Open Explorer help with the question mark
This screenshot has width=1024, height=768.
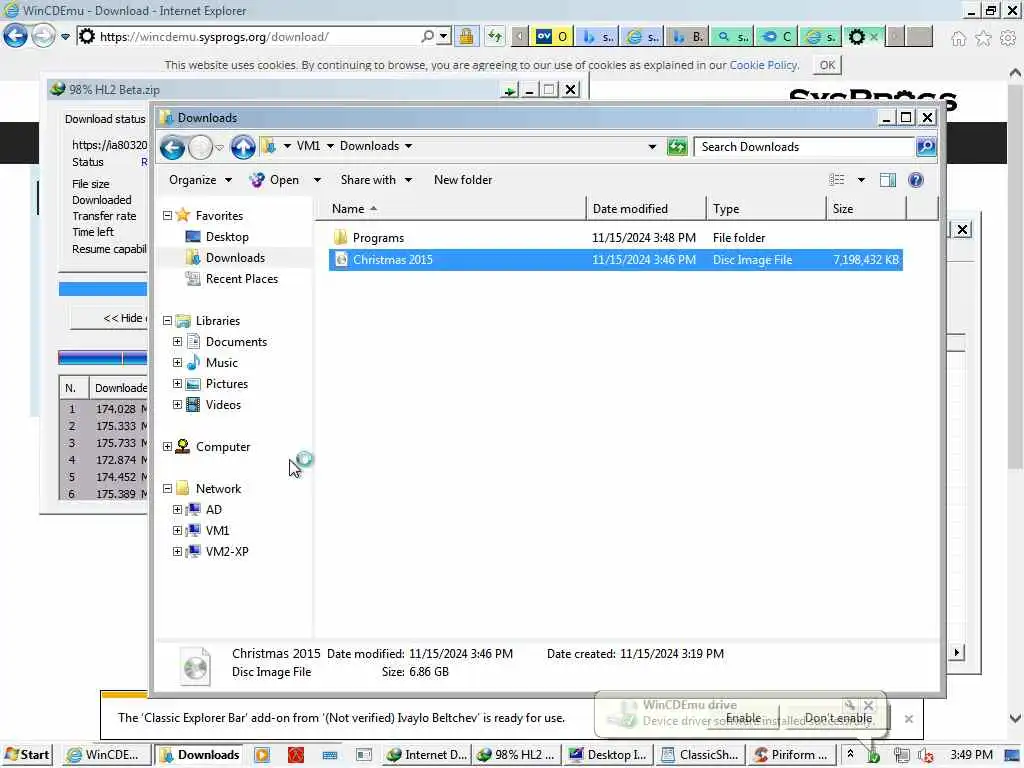(916, 180)
